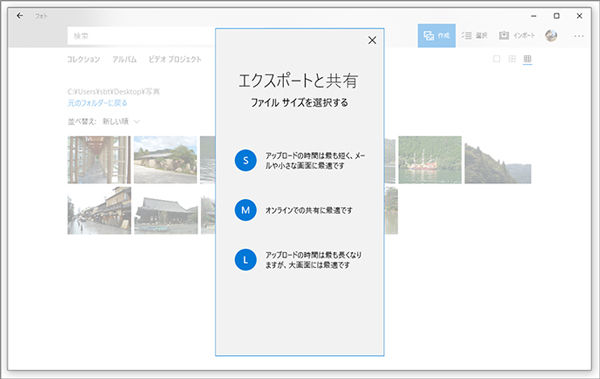
Task: Open the コレクション tab
Action: [x=83, y=59]
